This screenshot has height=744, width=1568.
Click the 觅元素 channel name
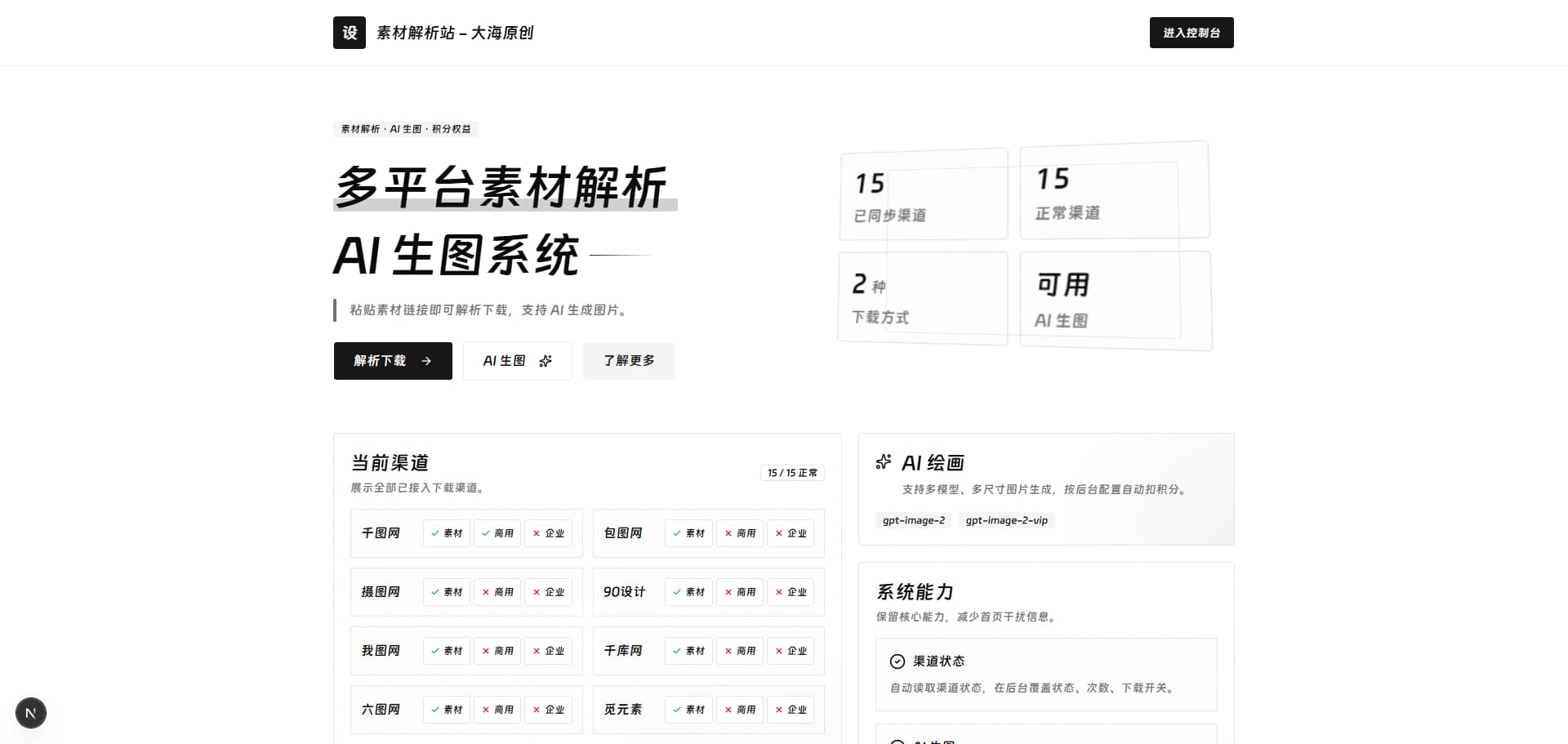pyautogui.click(x=623, y=710)
